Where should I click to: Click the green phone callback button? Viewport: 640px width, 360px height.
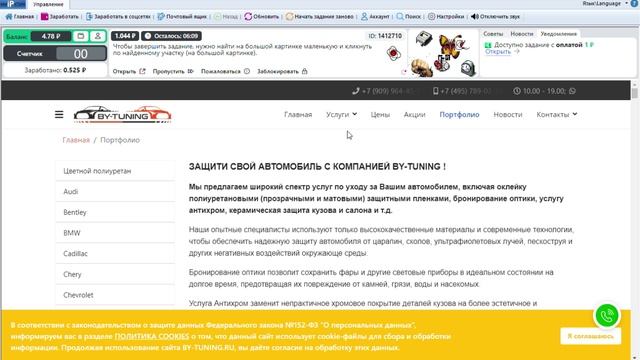607,316
